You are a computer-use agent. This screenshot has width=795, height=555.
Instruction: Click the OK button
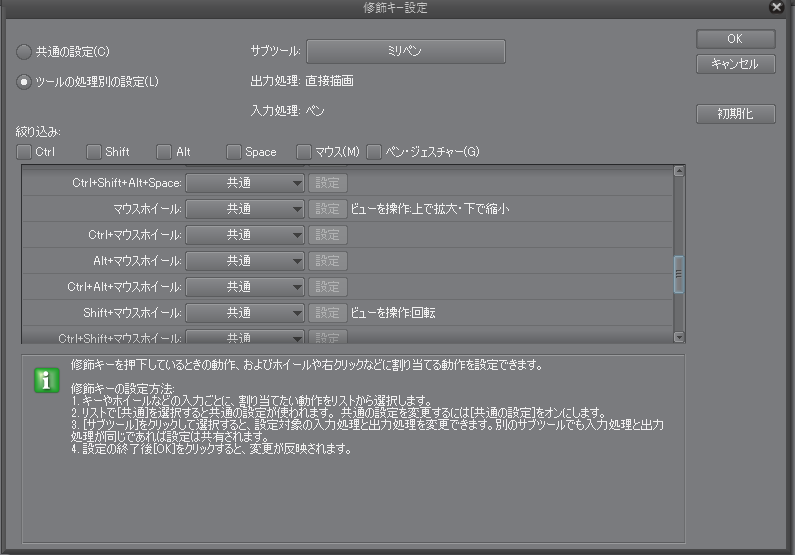pos(735,39)
